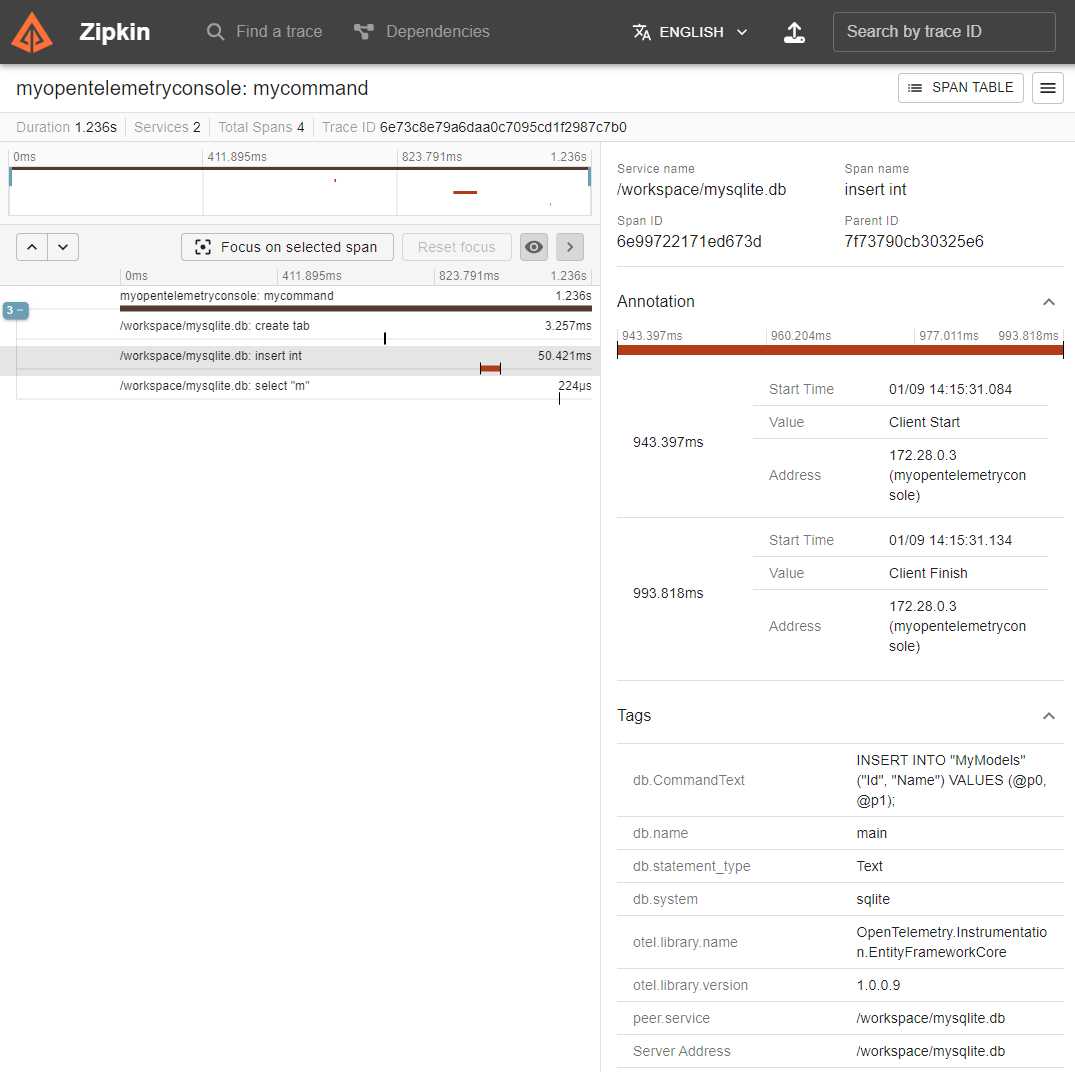Open the Find a trace page

(x=264, y=32)
